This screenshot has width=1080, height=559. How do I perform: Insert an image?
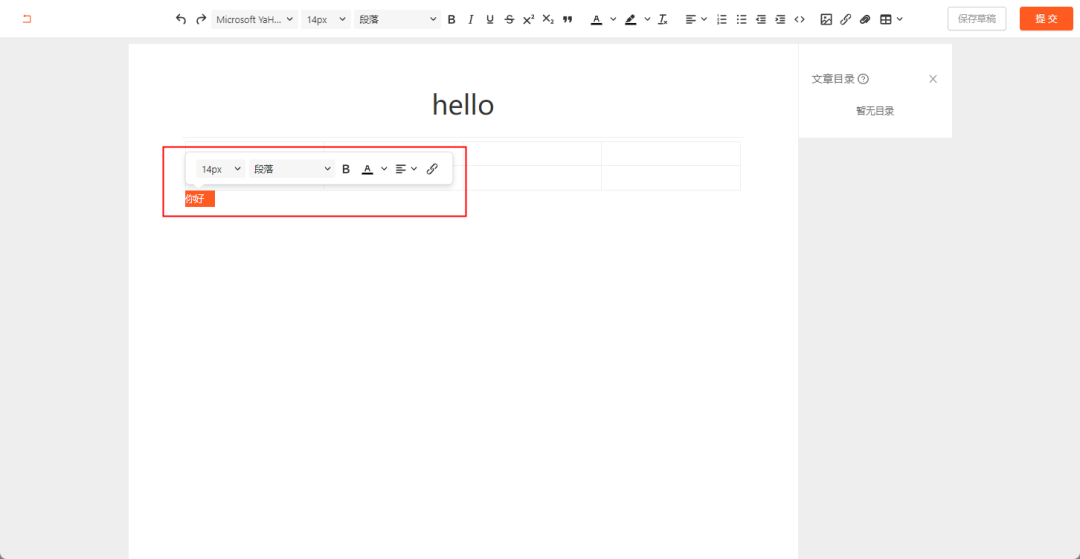click(826, 19)
